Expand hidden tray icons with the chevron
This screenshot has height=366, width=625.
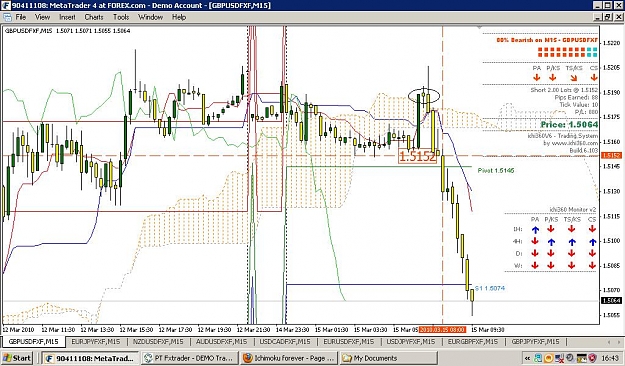[527, 358]
